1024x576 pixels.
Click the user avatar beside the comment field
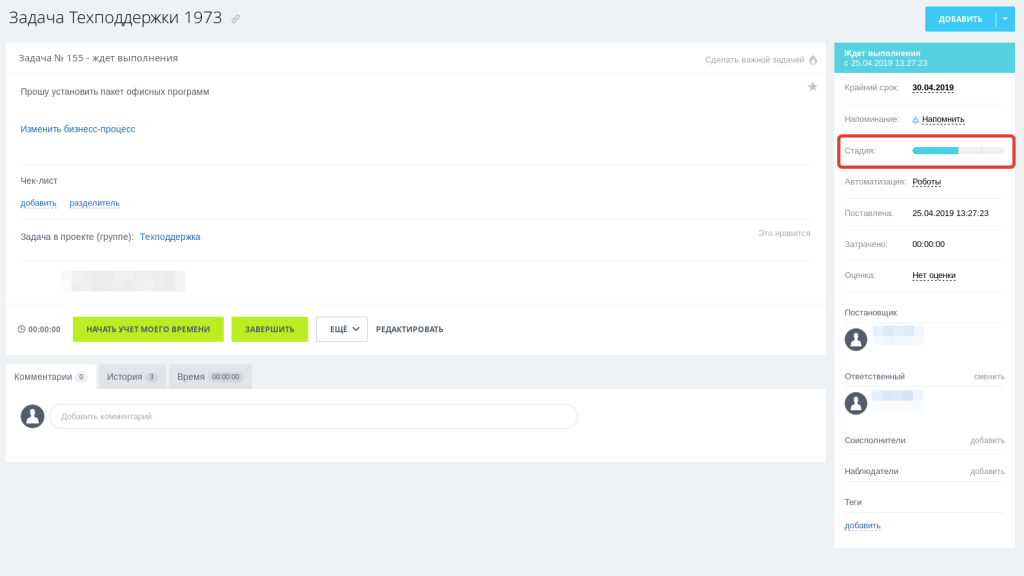click(32, 416)
